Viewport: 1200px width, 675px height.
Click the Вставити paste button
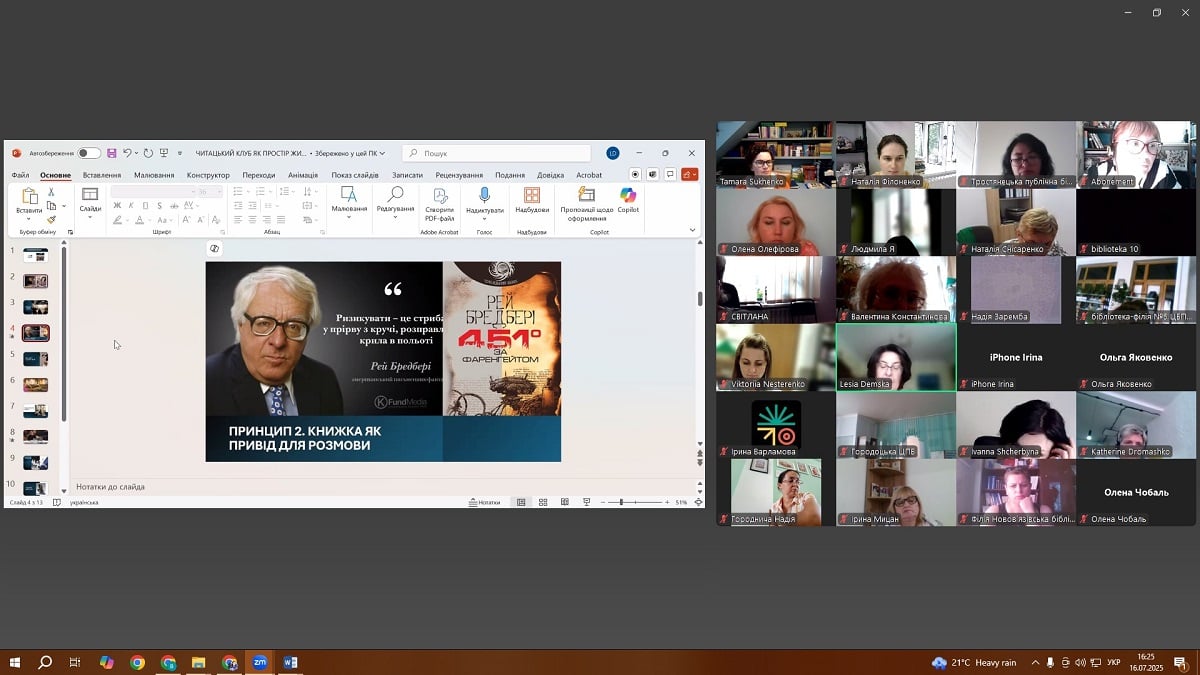point(29,203)
